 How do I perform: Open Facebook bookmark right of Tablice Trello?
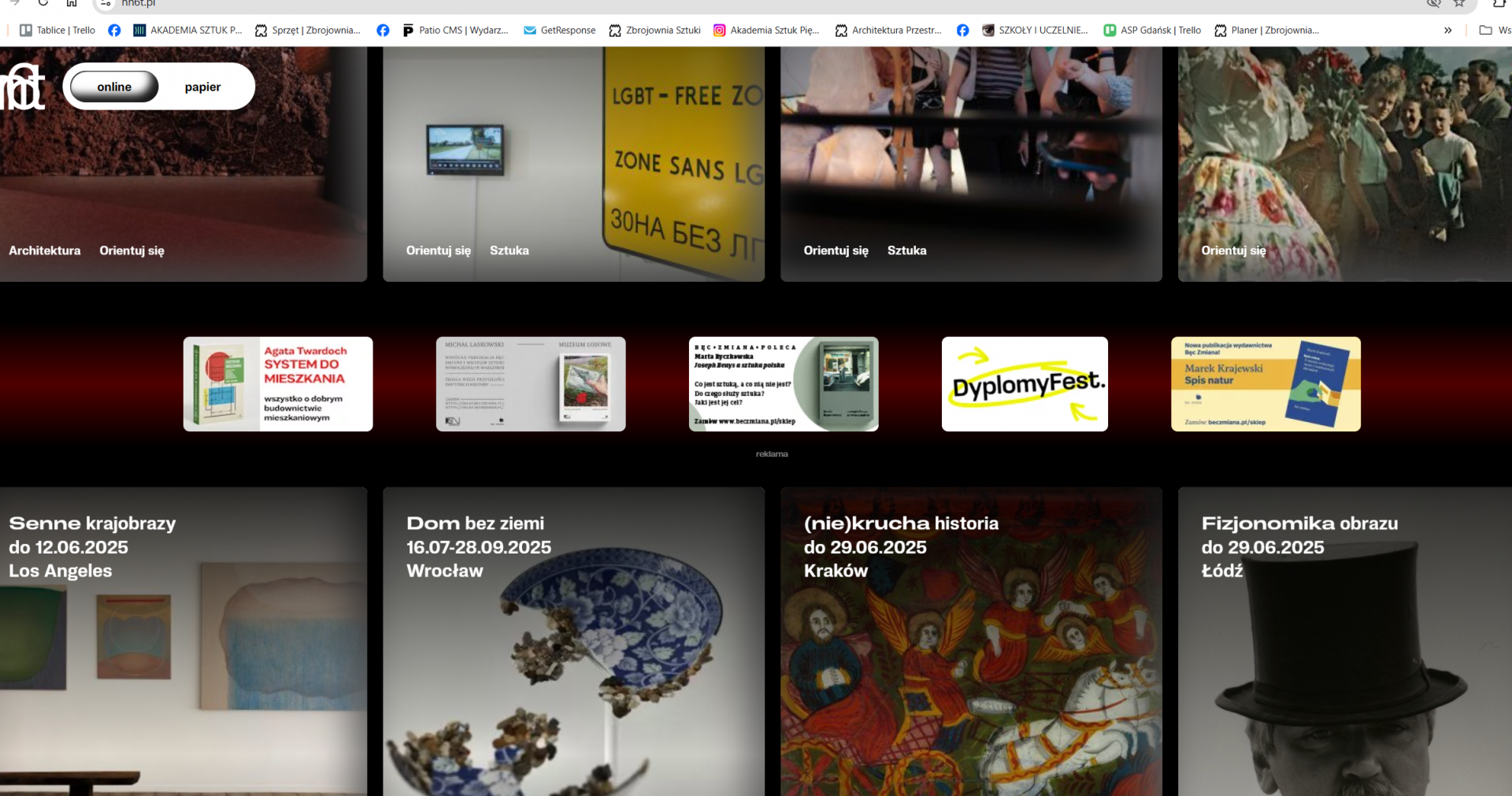(114, 31)
